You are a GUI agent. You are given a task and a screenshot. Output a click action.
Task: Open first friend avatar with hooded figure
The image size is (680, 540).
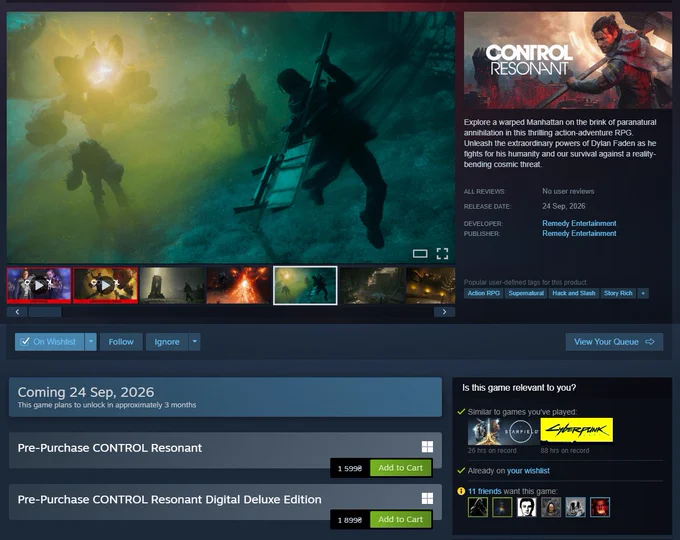point(478,507)
